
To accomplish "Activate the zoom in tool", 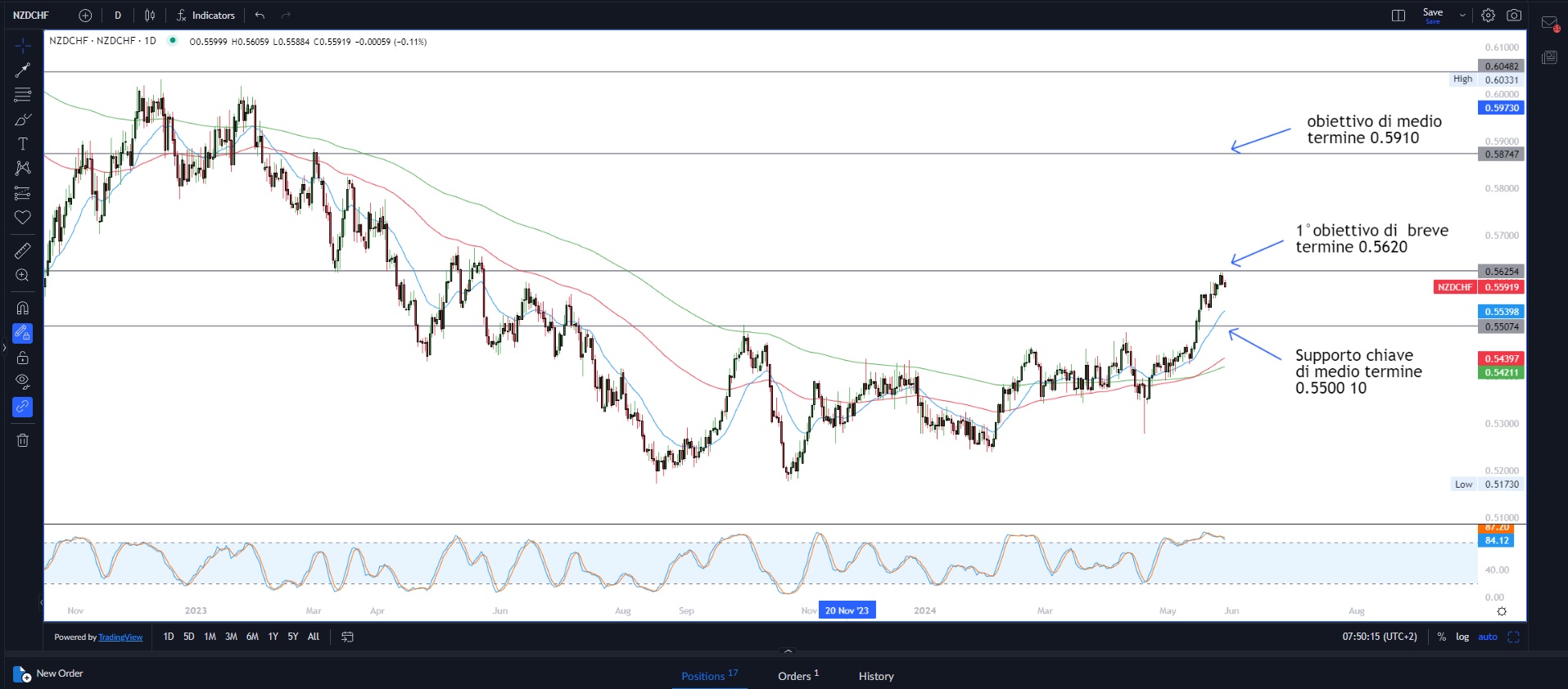I will pos(23,276).
